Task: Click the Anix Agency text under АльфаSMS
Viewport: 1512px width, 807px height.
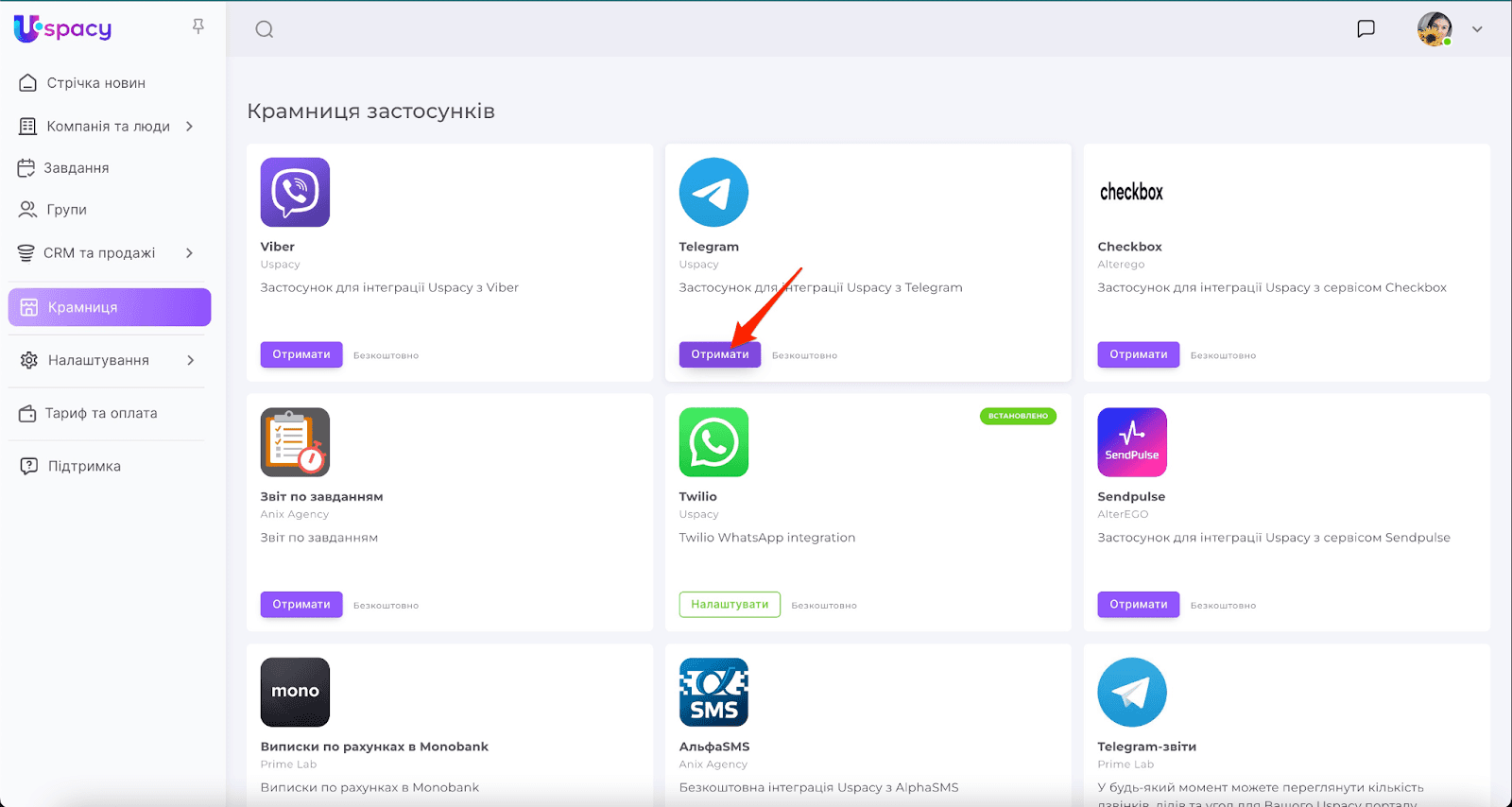Action: 713,764
